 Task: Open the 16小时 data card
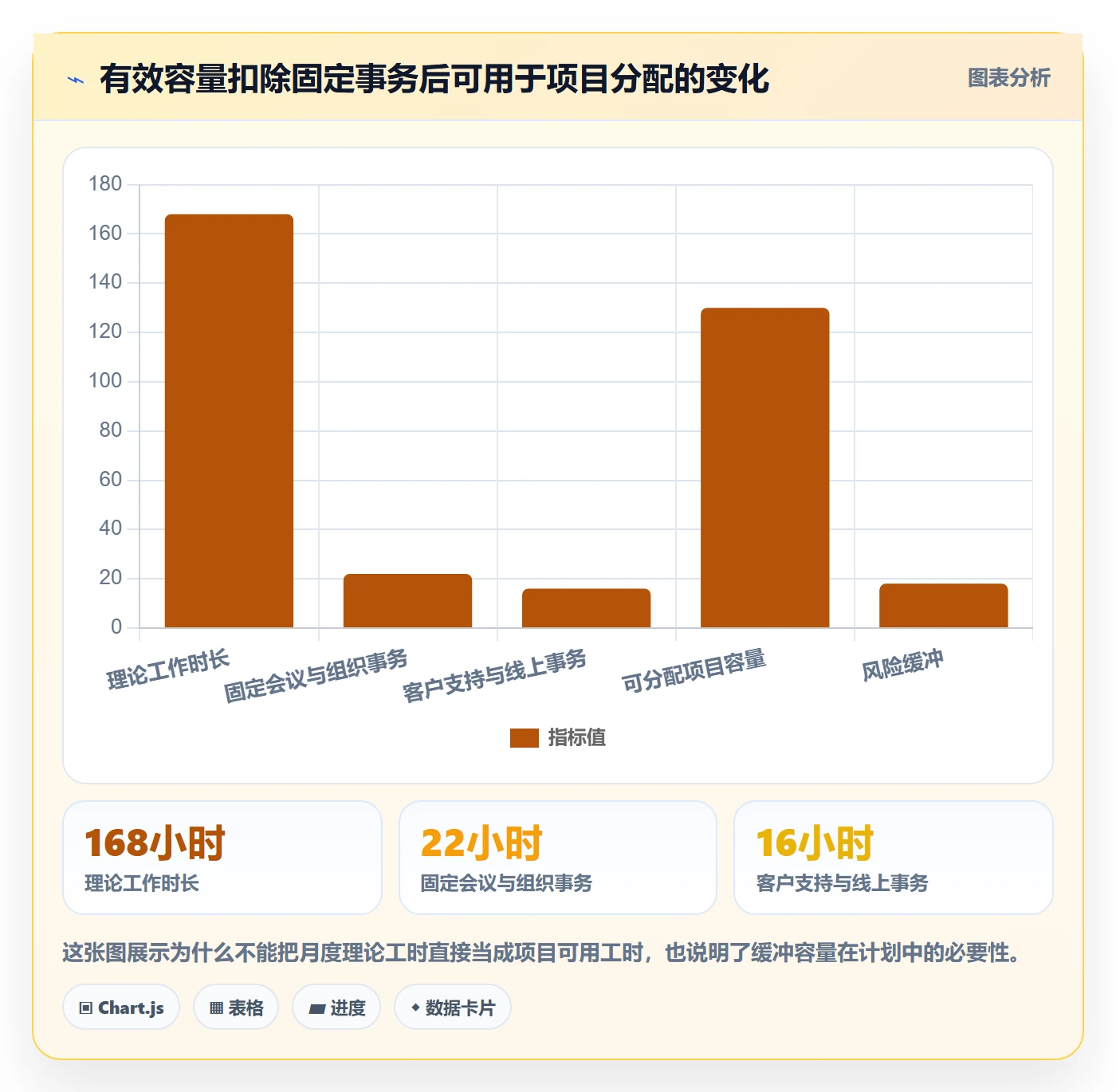click(x=894, y=858)
